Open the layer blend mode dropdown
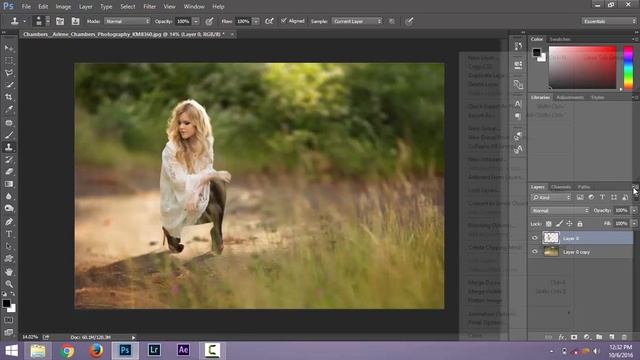This screenshot has height=360, width=640. click(560, 211)
